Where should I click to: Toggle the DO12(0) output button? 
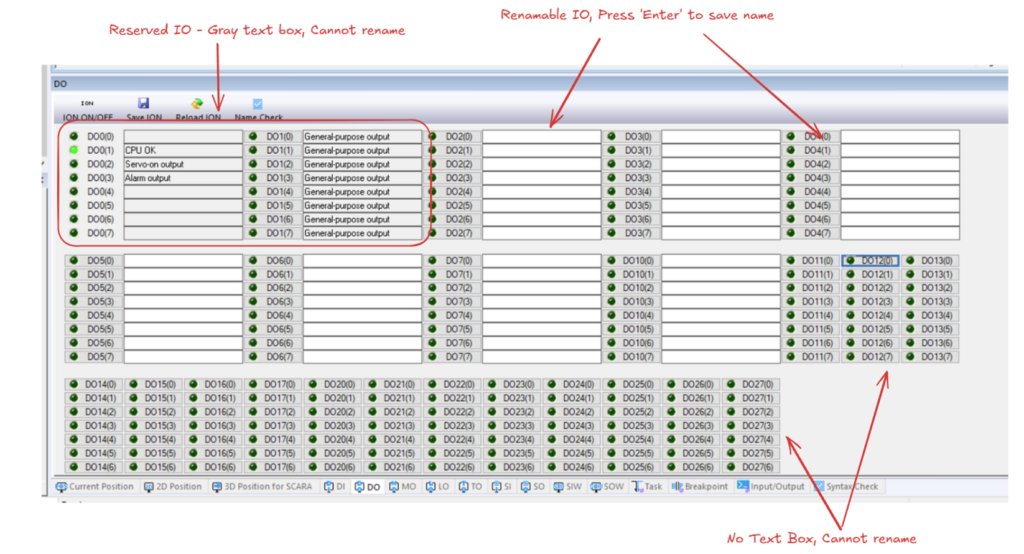(x=870, y=260)
